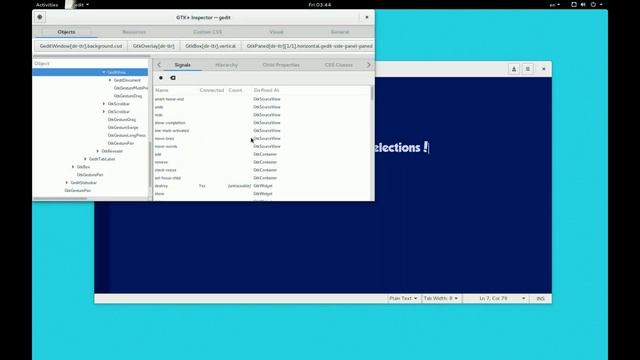Expand the second GtkScrollbar tree node
640x360 pixels.
click(x=104, y=111)
